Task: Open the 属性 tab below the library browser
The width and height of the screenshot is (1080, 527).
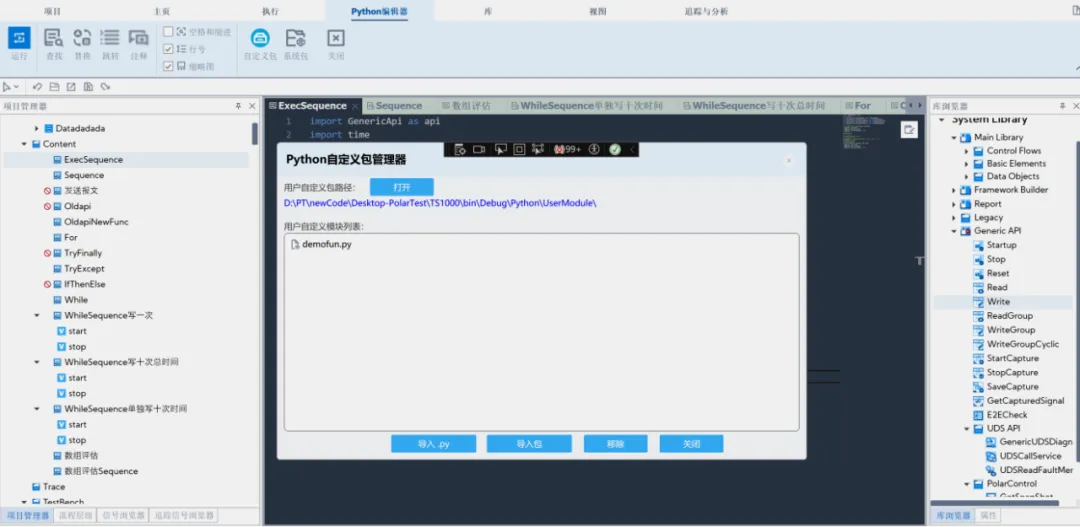Action: click(x=988, y=515)
